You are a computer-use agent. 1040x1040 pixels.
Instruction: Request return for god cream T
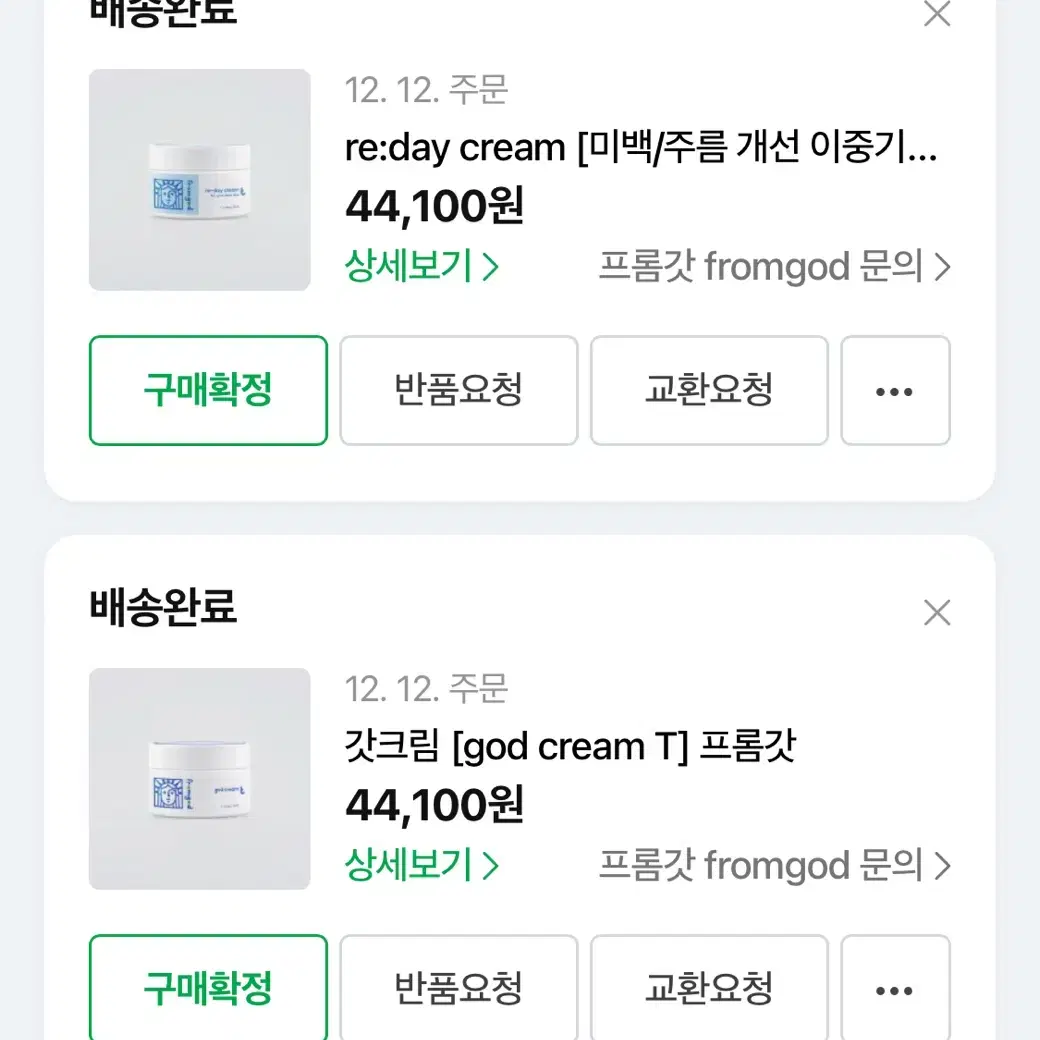pyautogui.click(x=459, y=988)
